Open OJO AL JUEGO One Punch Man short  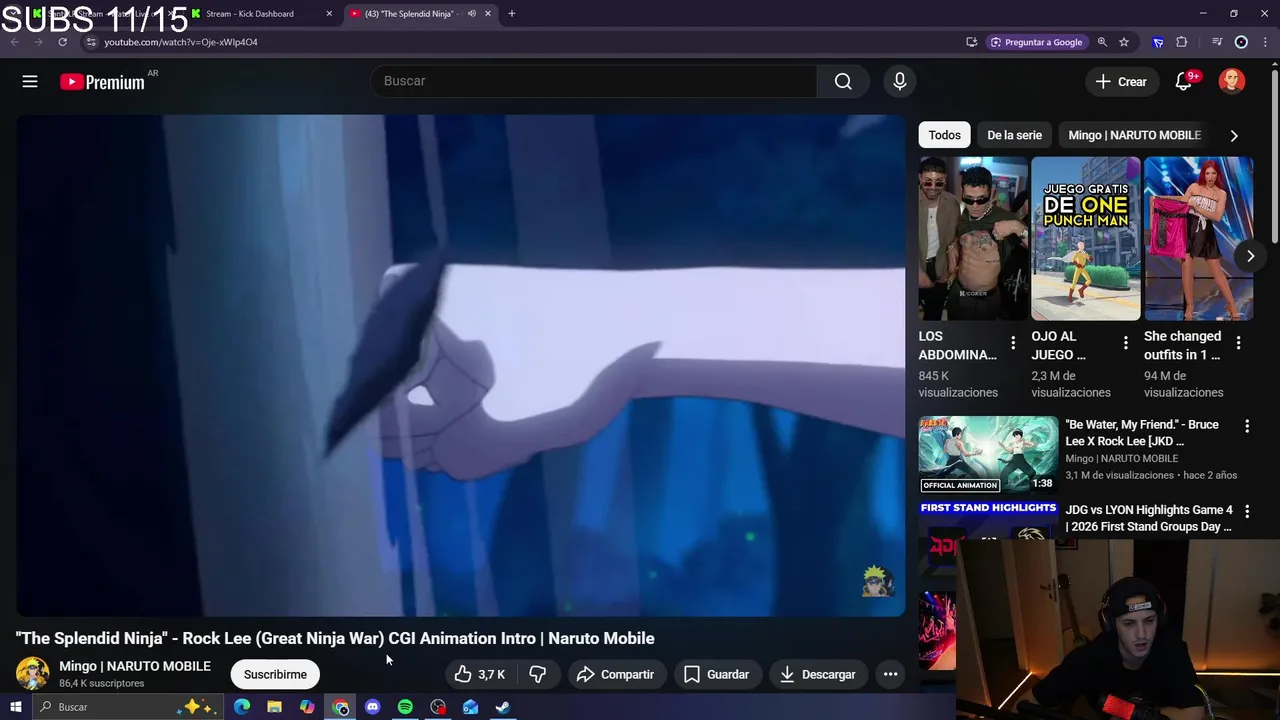coord(1086,238)
